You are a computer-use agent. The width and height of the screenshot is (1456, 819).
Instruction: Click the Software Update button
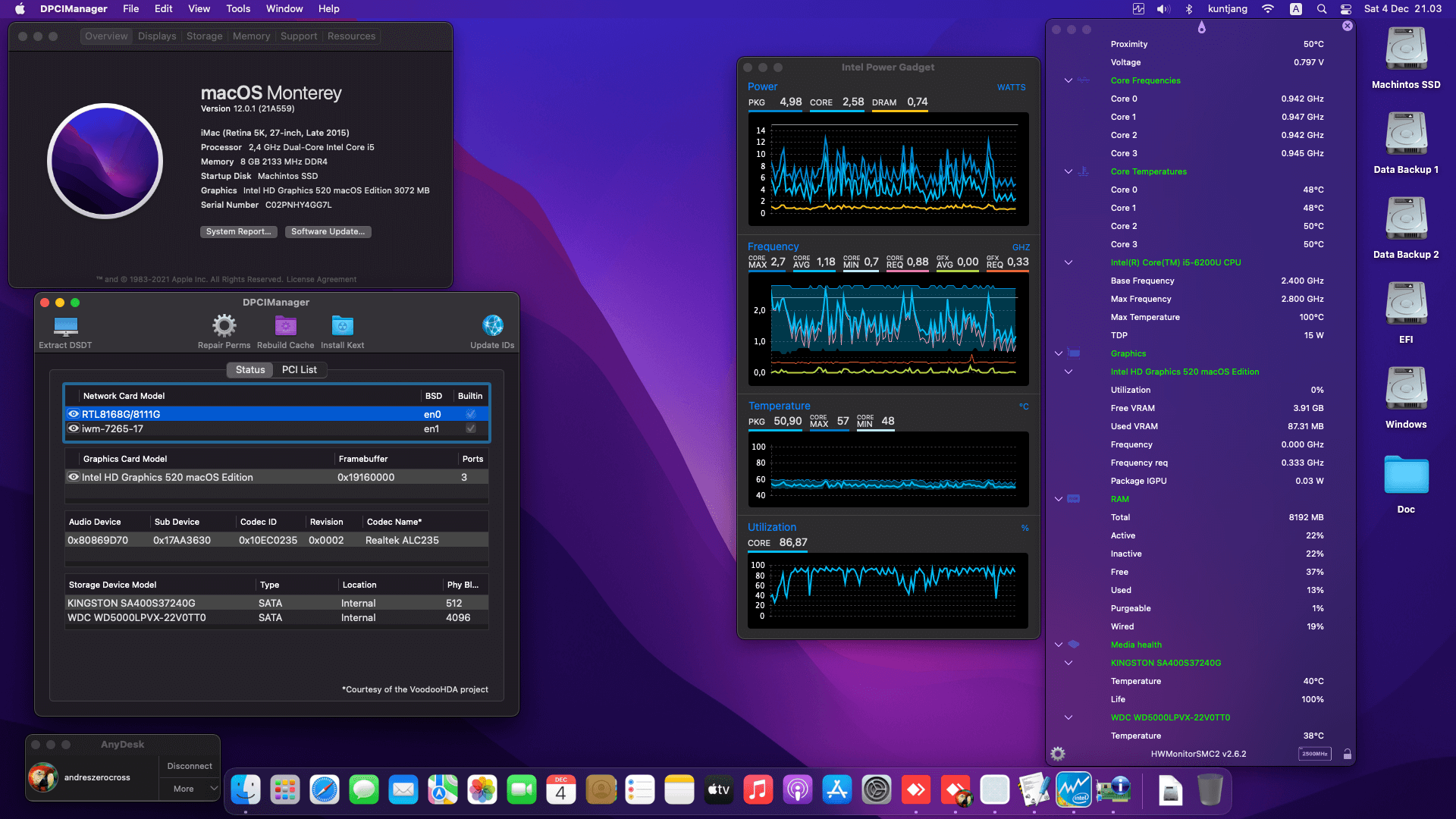click(x=328, y=232)
